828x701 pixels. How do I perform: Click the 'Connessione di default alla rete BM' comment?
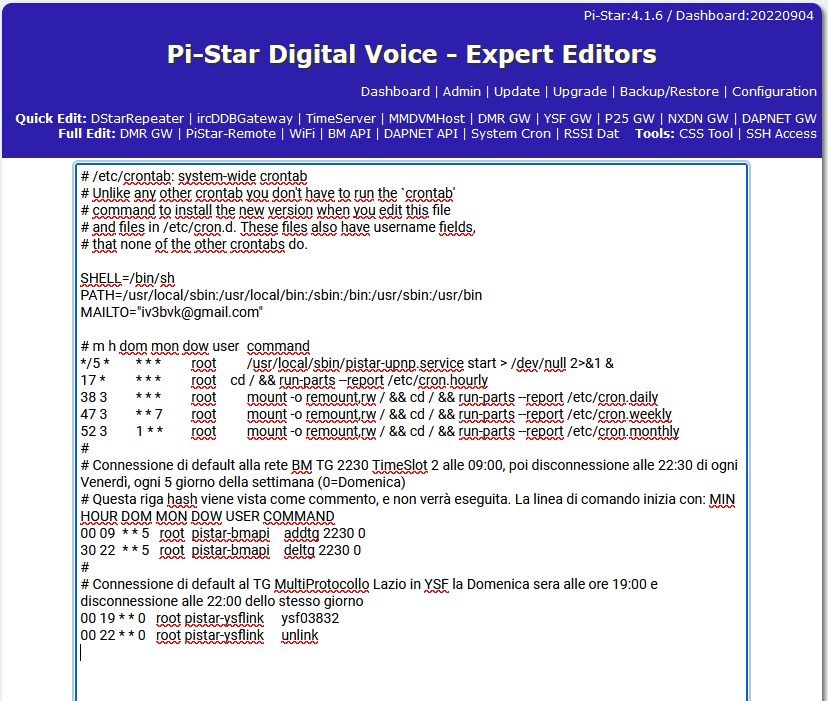point(409,474)
